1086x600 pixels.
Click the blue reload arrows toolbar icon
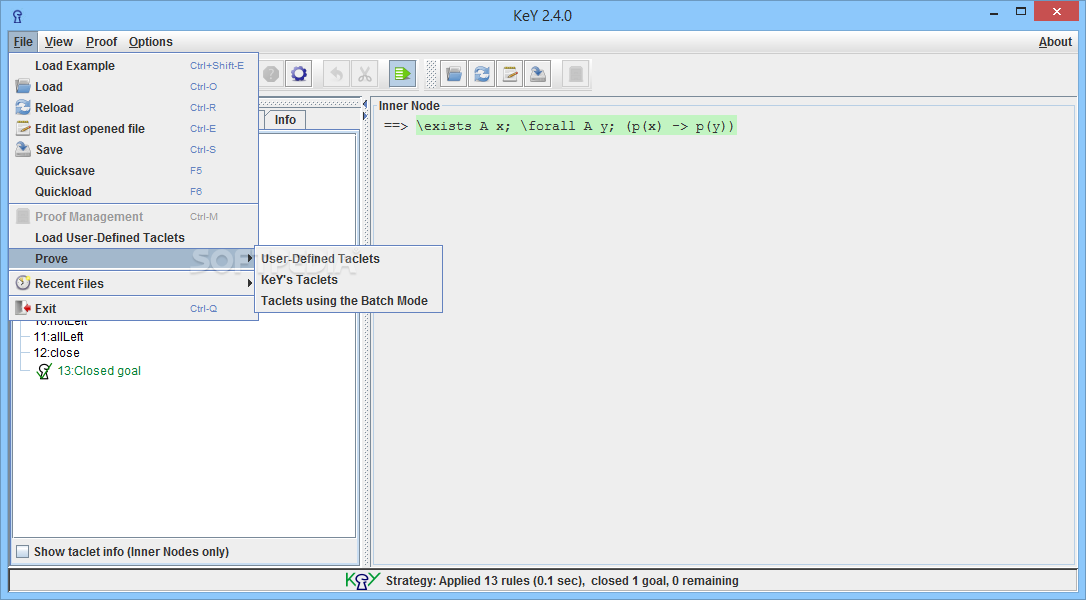click(482, 73)
